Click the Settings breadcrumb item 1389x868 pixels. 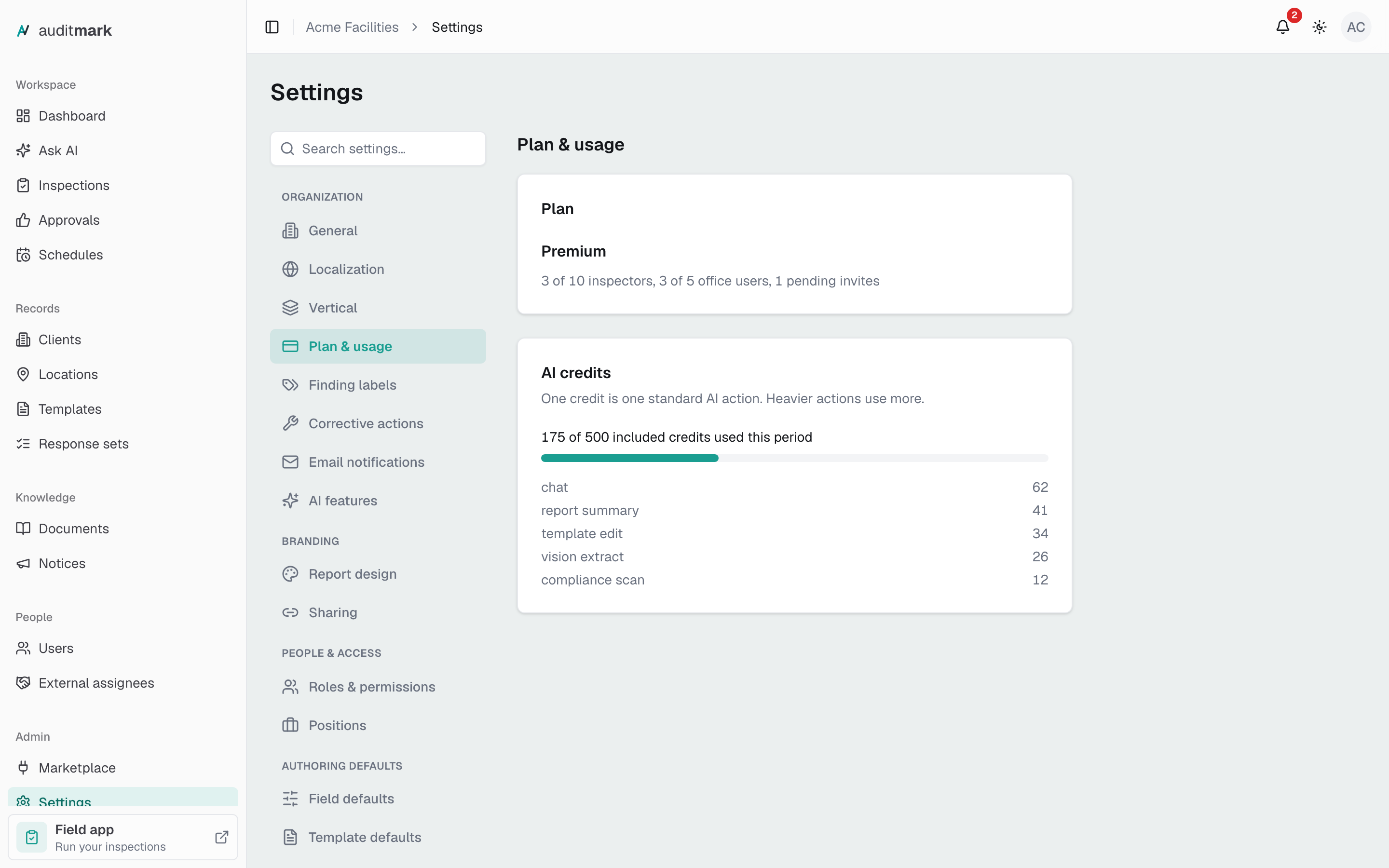pos(457,27)
